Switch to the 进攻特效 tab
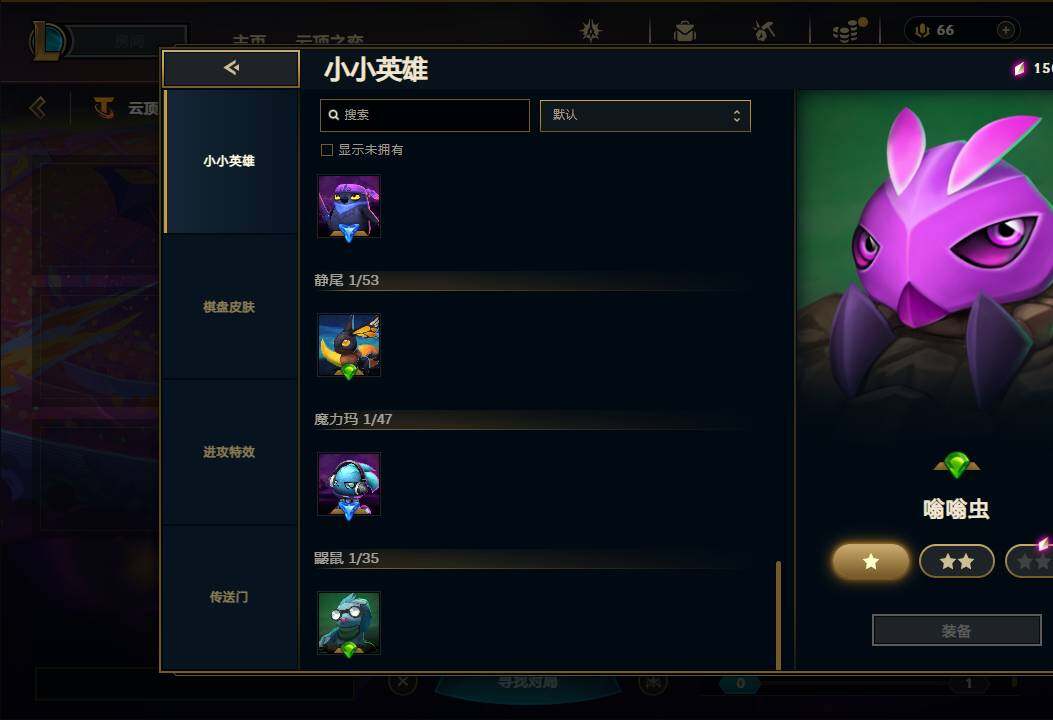The image size is (1053, 720). click(x=230, y=452)
